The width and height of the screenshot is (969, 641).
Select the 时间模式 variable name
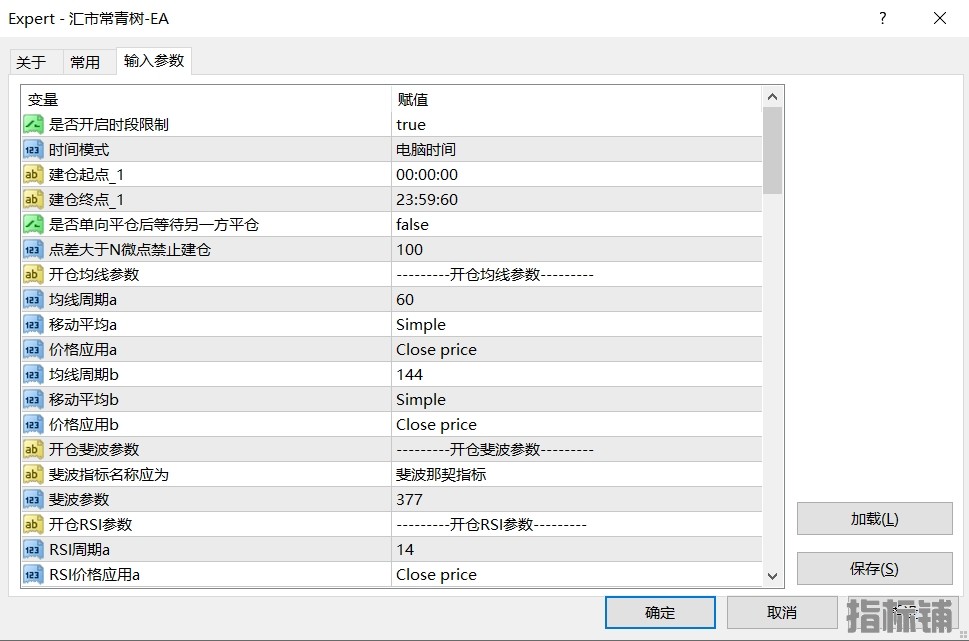[79, 150]
